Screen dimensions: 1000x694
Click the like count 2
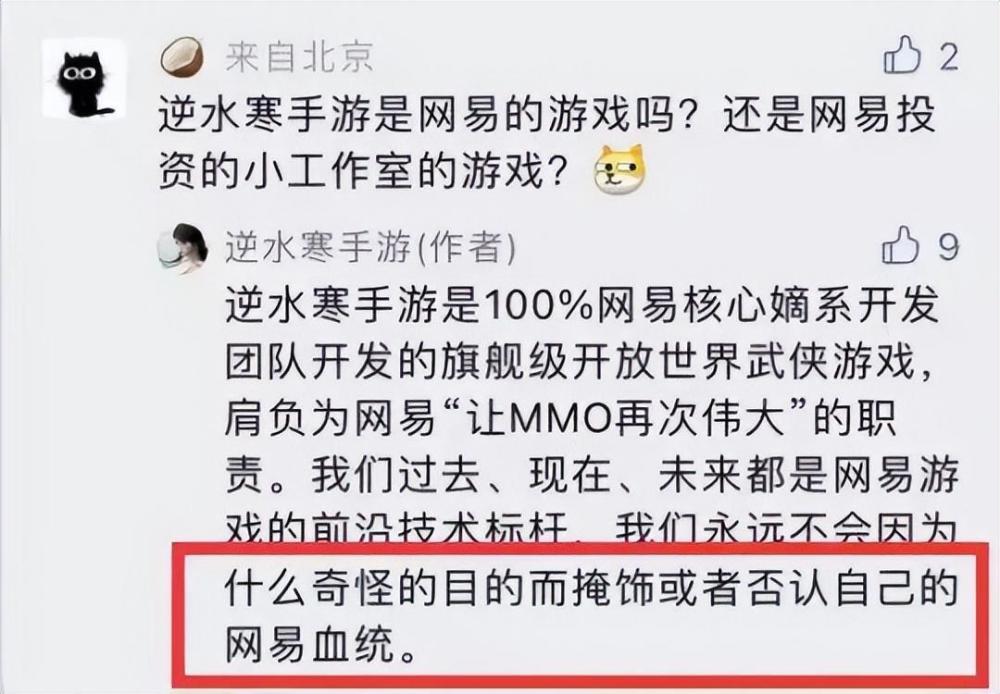click(948, 57)
